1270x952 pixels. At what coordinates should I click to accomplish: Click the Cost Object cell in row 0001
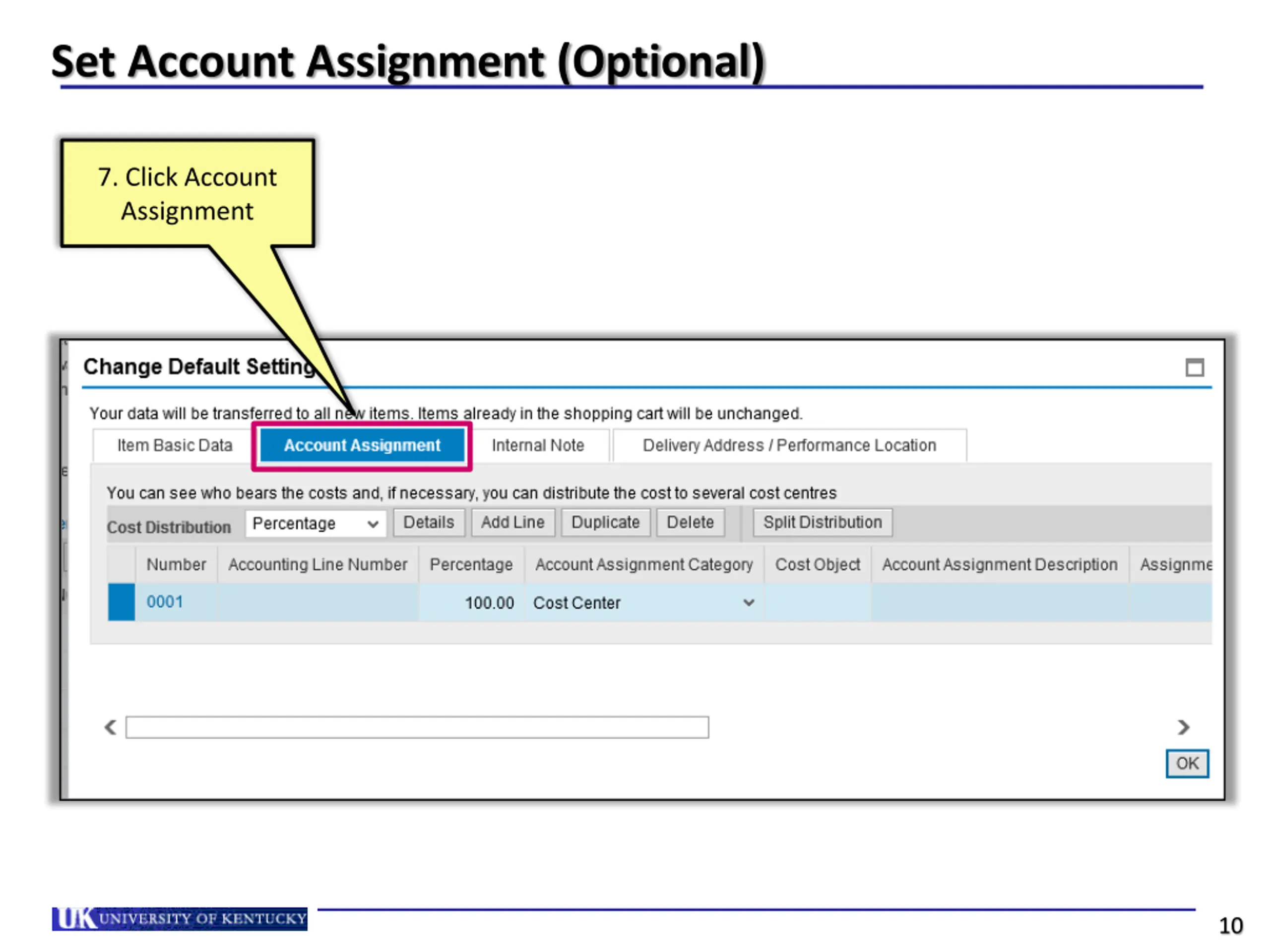pyautogui.click(x=817, y=602)
